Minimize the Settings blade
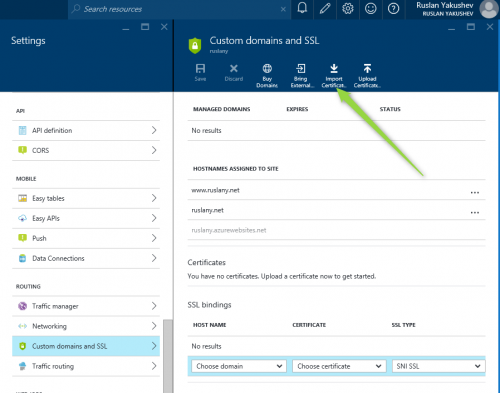 [x=126, y=29]
